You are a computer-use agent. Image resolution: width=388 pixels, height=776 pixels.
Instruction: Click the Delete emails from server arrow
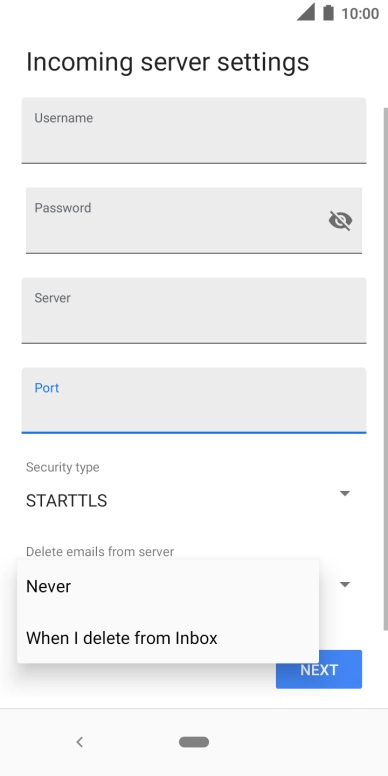coord(345,584)
